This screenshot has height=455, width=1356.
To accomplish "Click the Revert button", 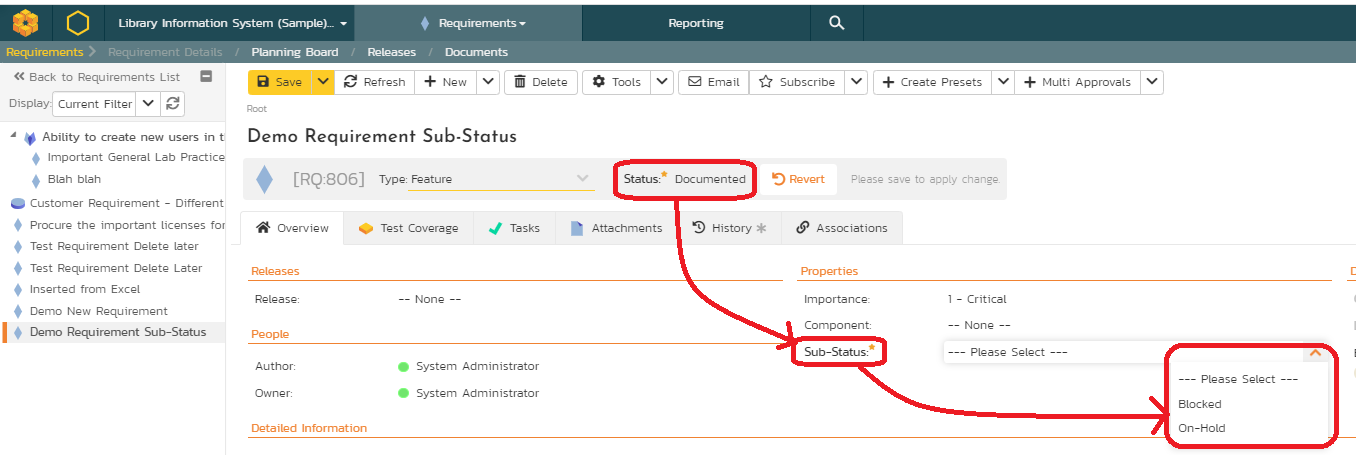I will pos(799,179).
